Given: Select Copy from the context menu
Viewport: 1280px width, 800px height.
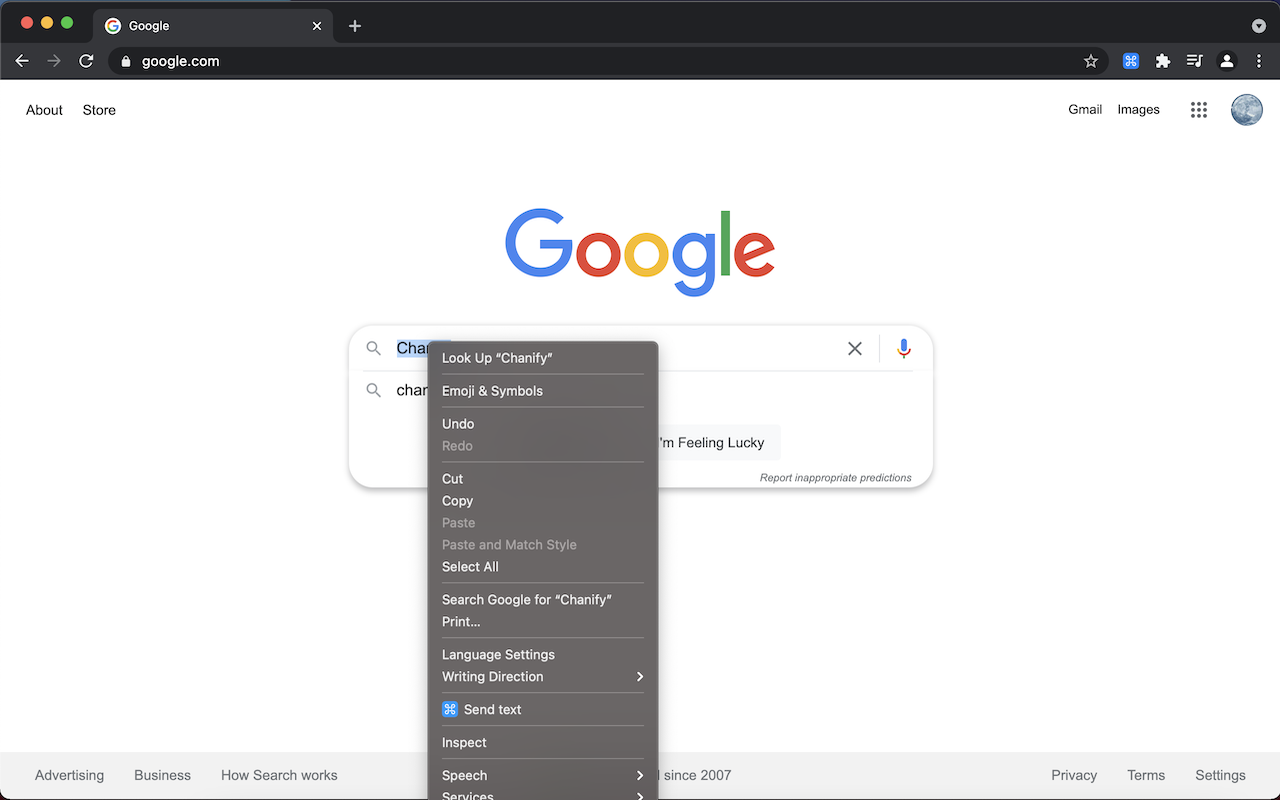Looking at the screenshot, I should (457, 500).
